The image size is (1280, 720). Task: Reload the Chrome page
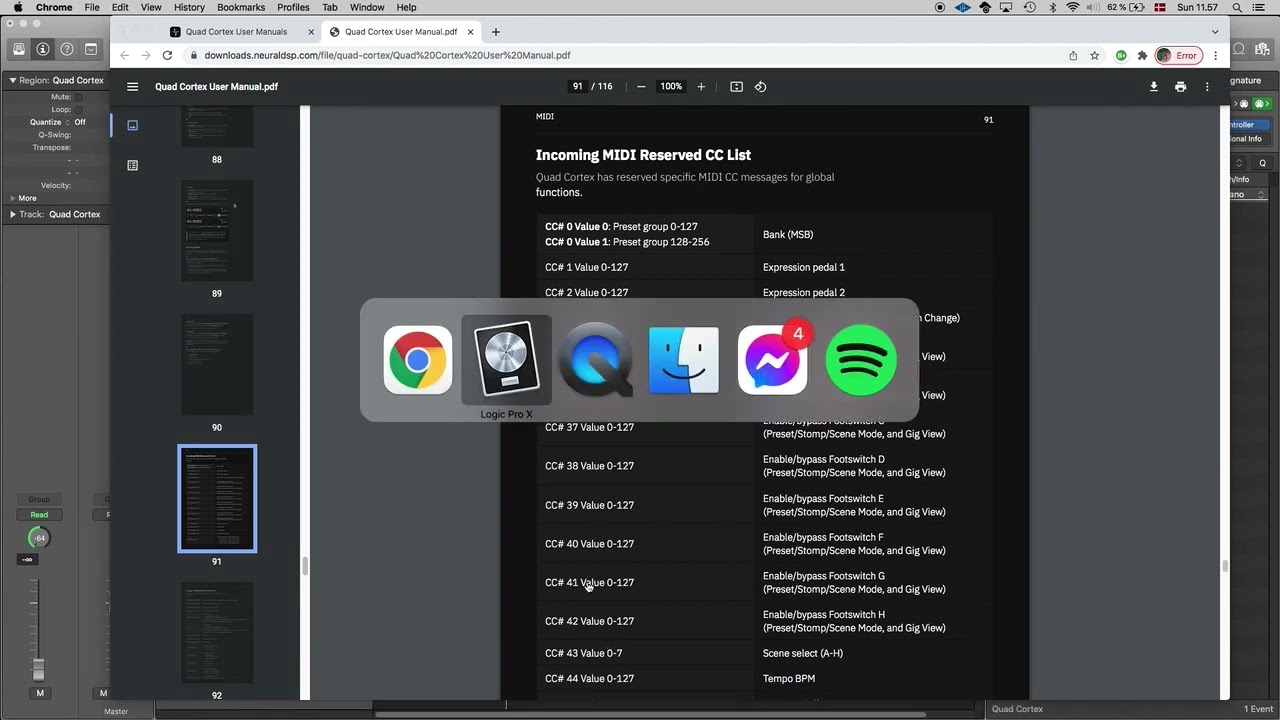tap(167, 56)
